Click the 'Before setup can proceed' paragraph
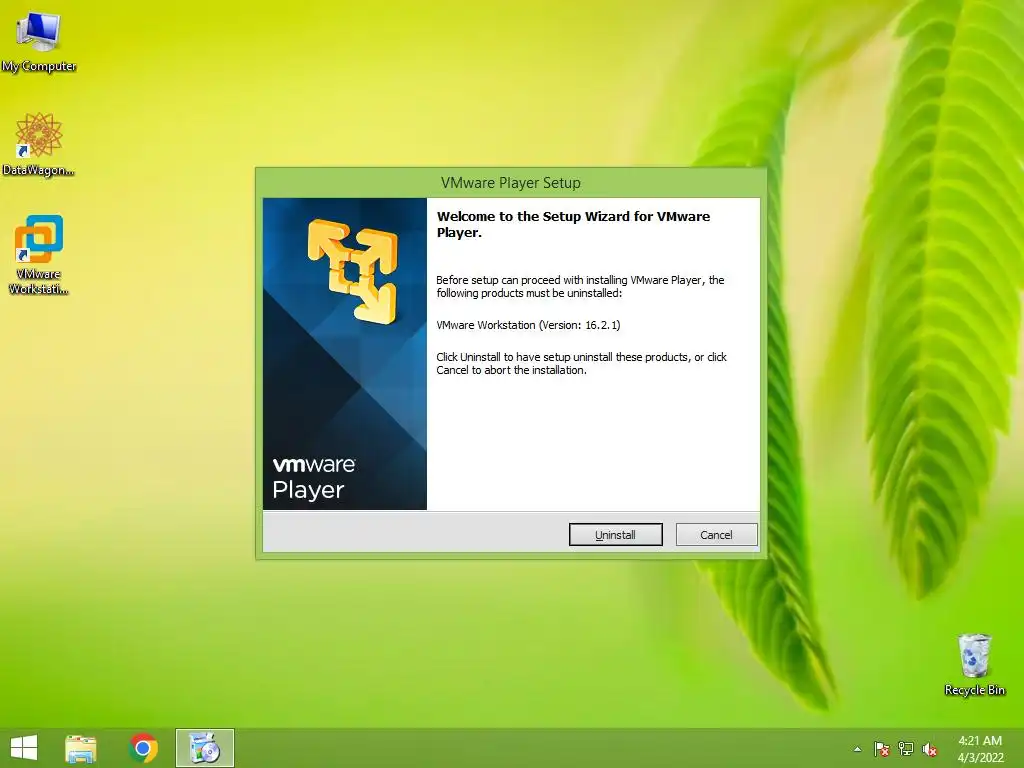Image resolution: width=1024 pixels, height=768 pixels. tap(580, 286)
